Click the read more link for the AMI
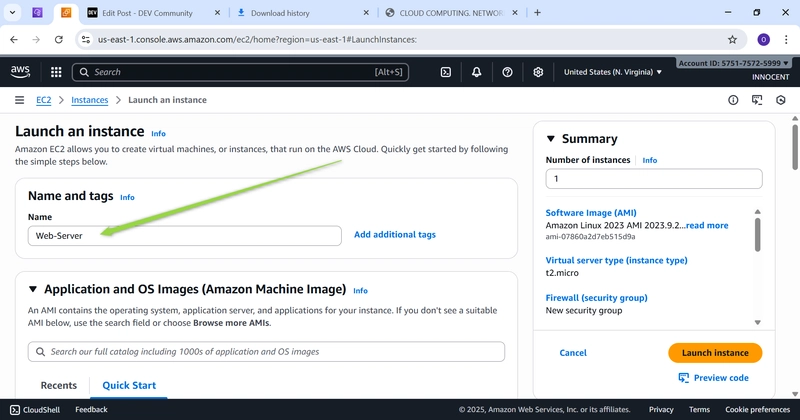Screen dimensions: 800x420 (707, 226)
